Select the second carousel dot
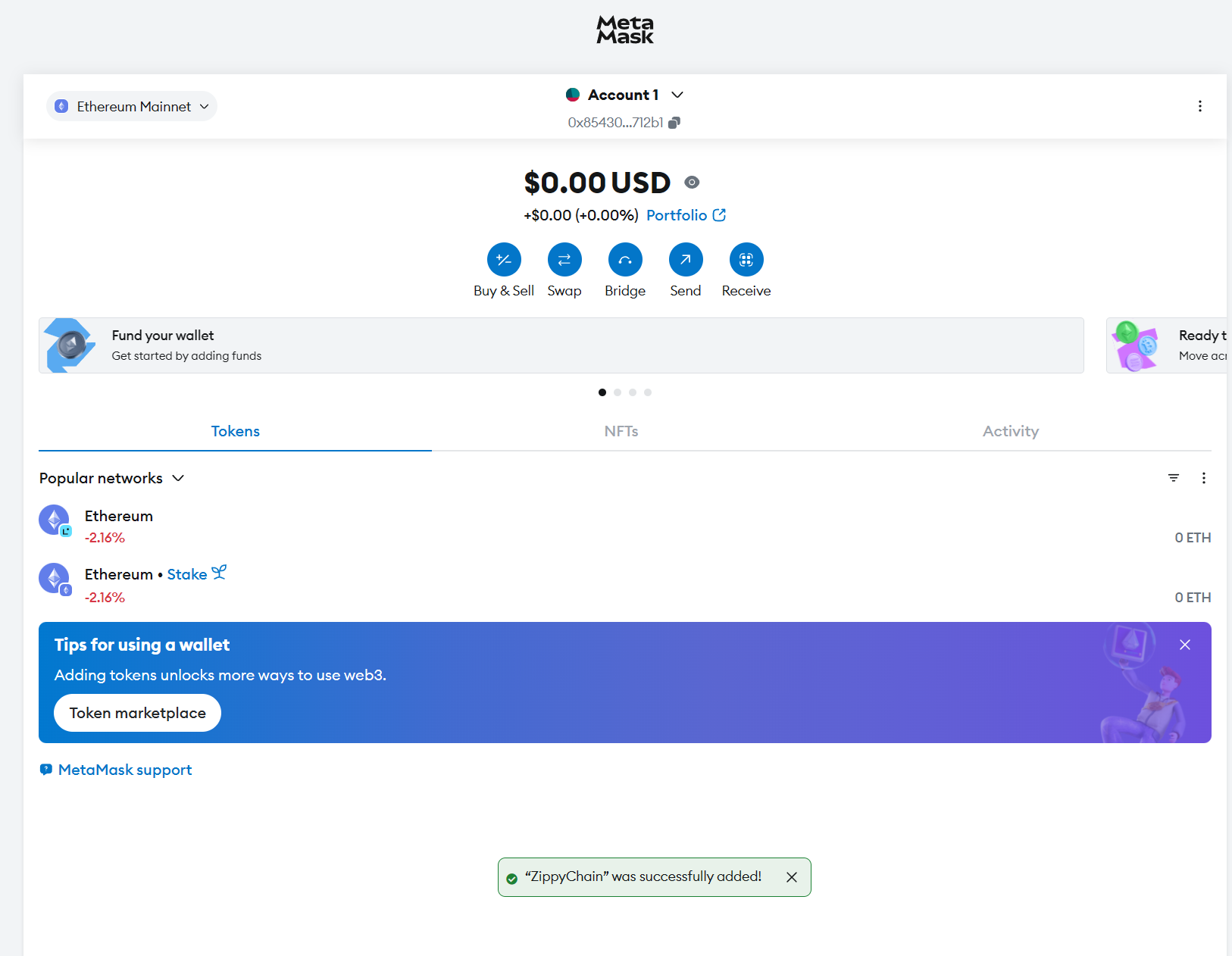 pyautogui.click(x=618, y=392)
